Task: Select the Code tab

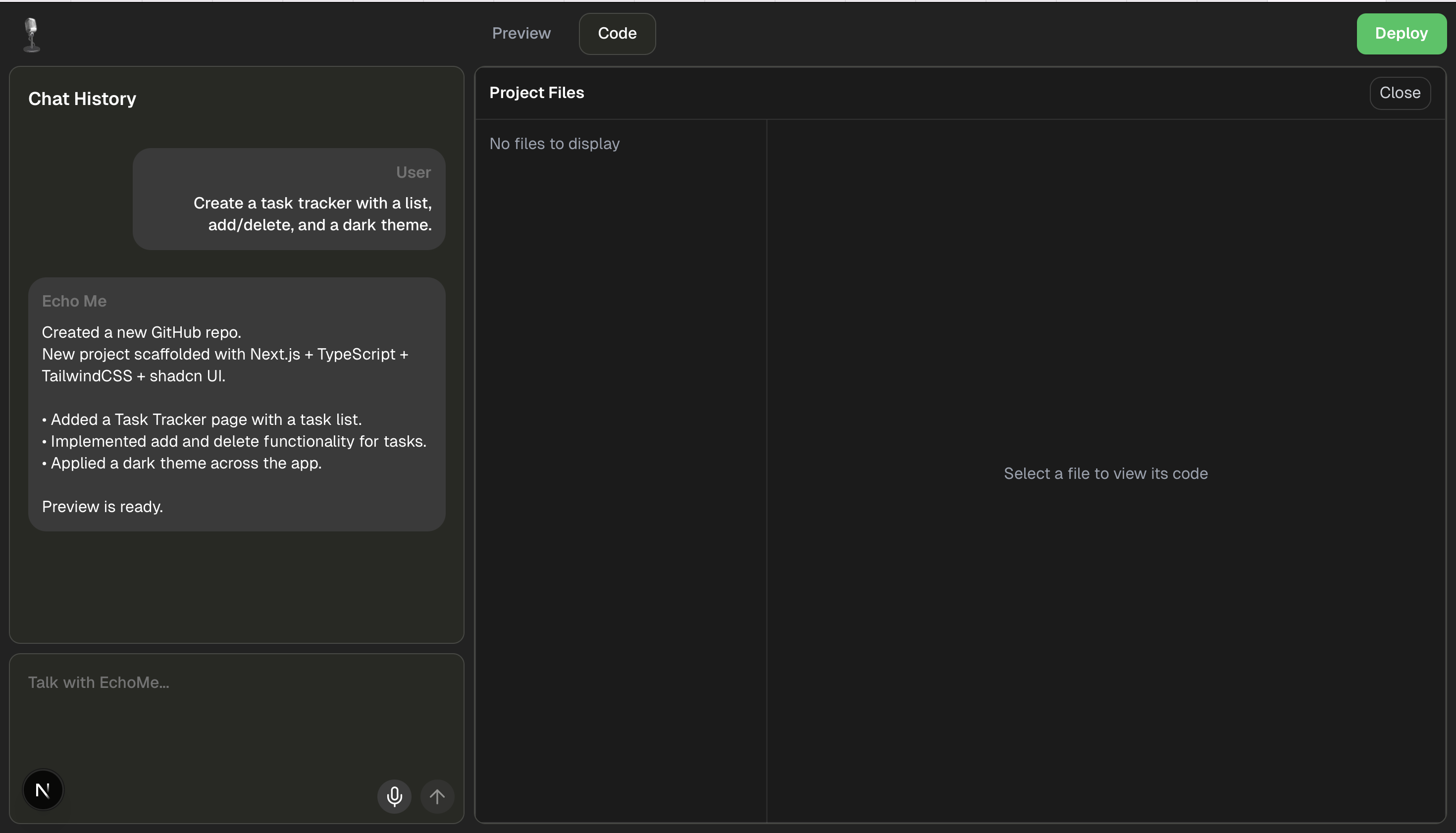Action: 617,33
